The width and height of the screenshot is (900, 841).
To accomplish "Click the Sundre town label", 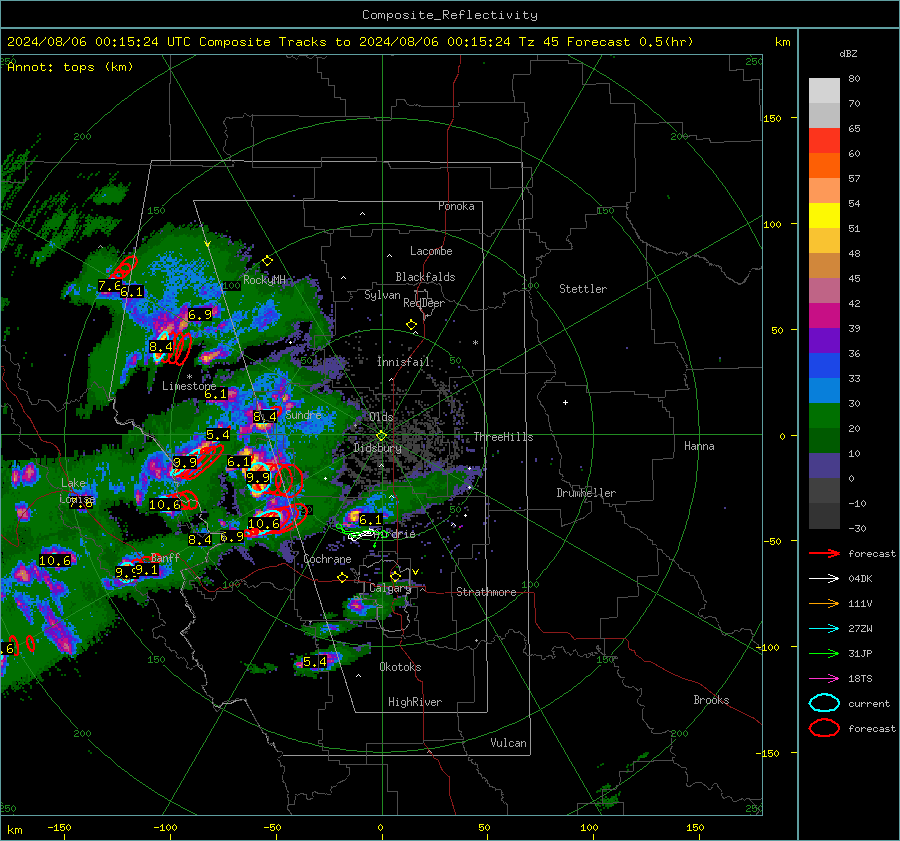I will click(303, 414).
